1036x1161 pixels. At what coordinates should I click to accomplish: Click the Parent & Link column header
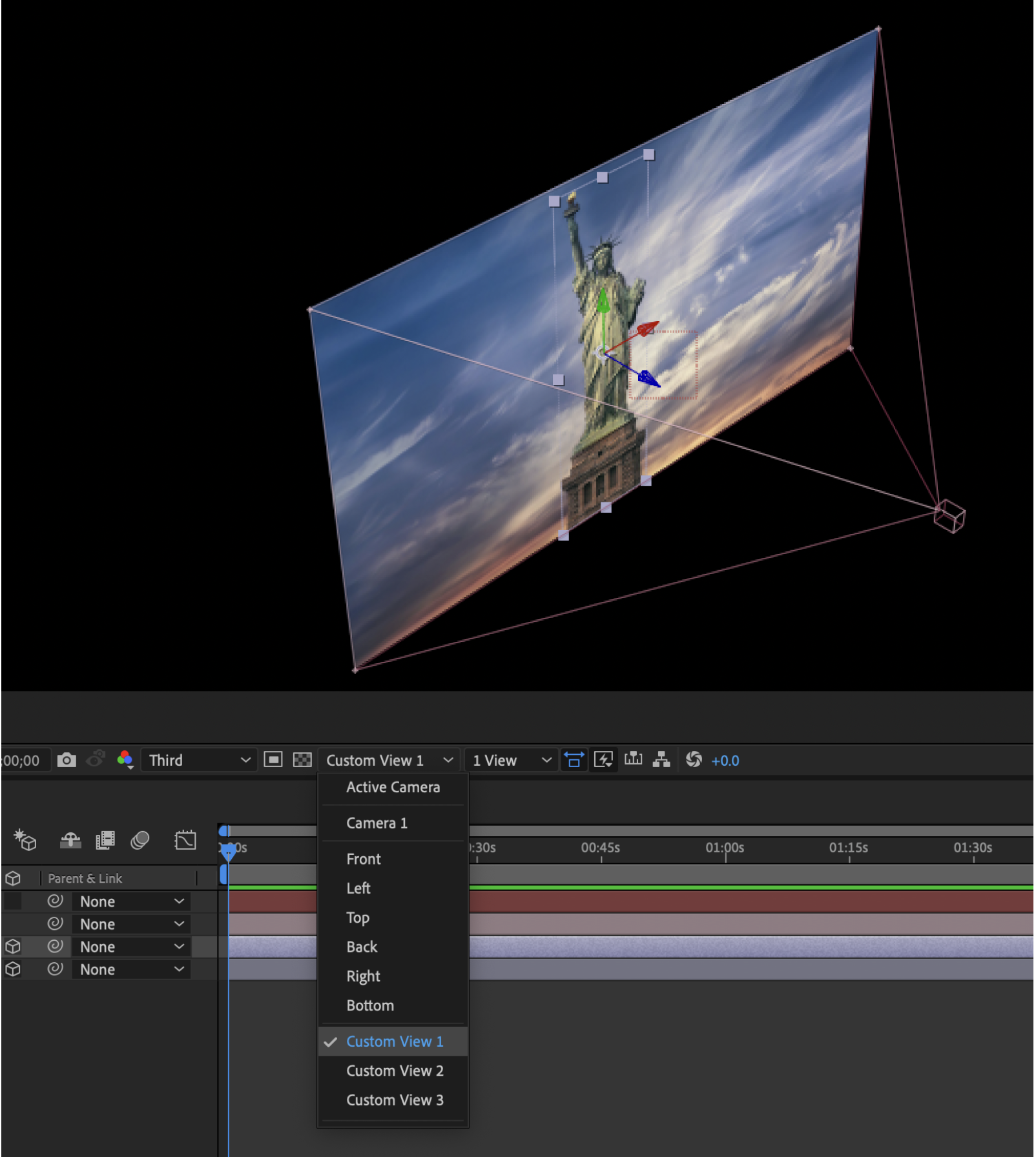coord(85,879)
